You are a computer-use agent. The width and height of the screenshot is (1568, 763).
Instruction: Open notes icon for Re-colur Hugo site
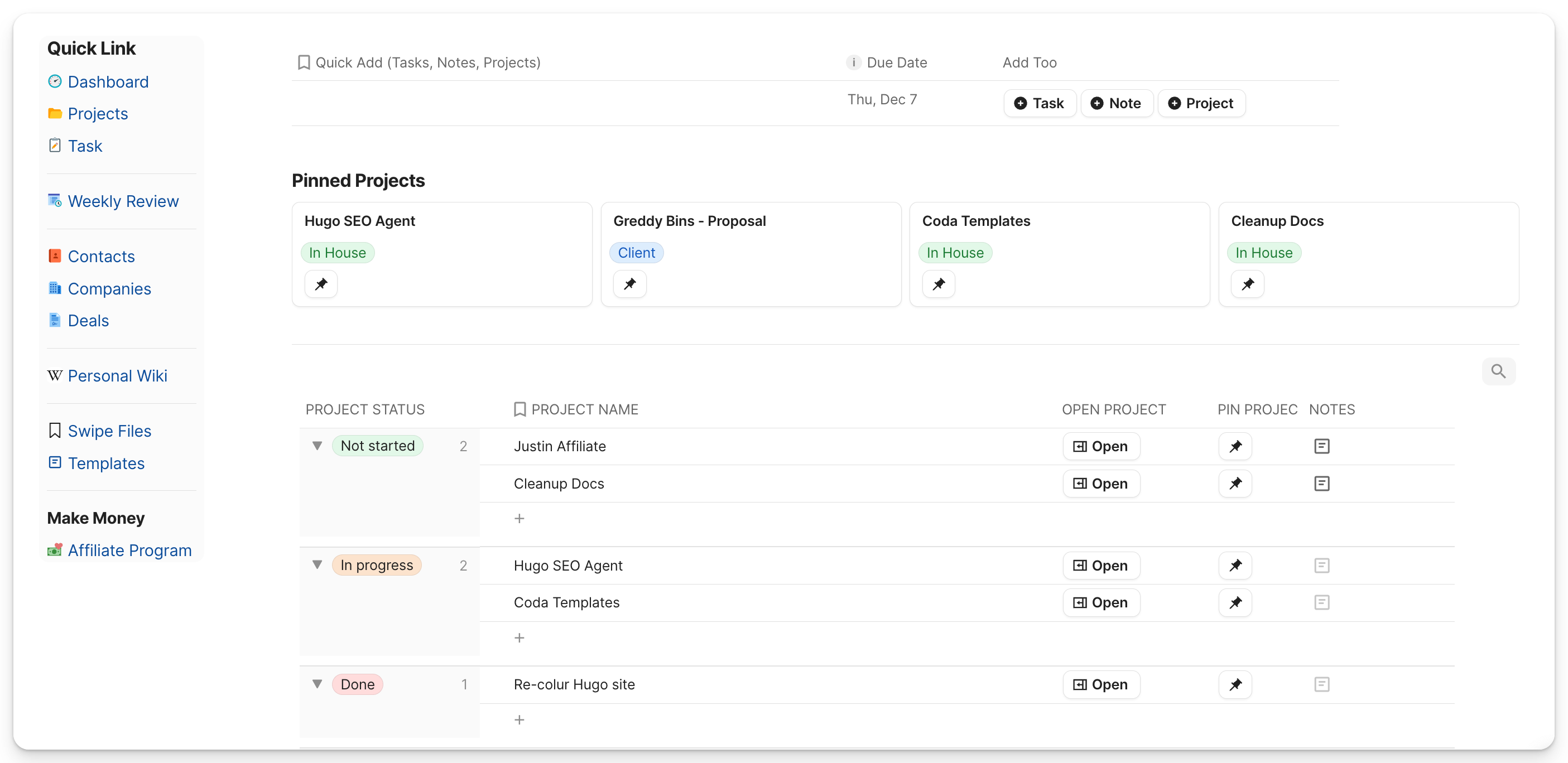(1321, 684)
